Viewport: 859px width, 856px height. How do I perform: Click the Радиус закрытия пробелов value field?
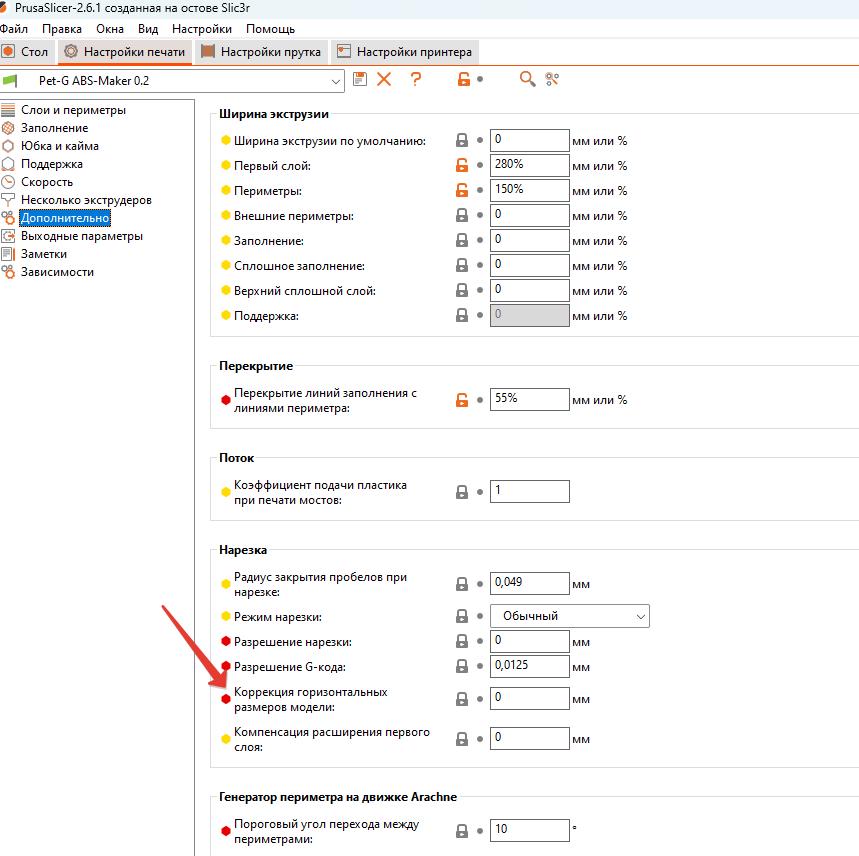529,583
